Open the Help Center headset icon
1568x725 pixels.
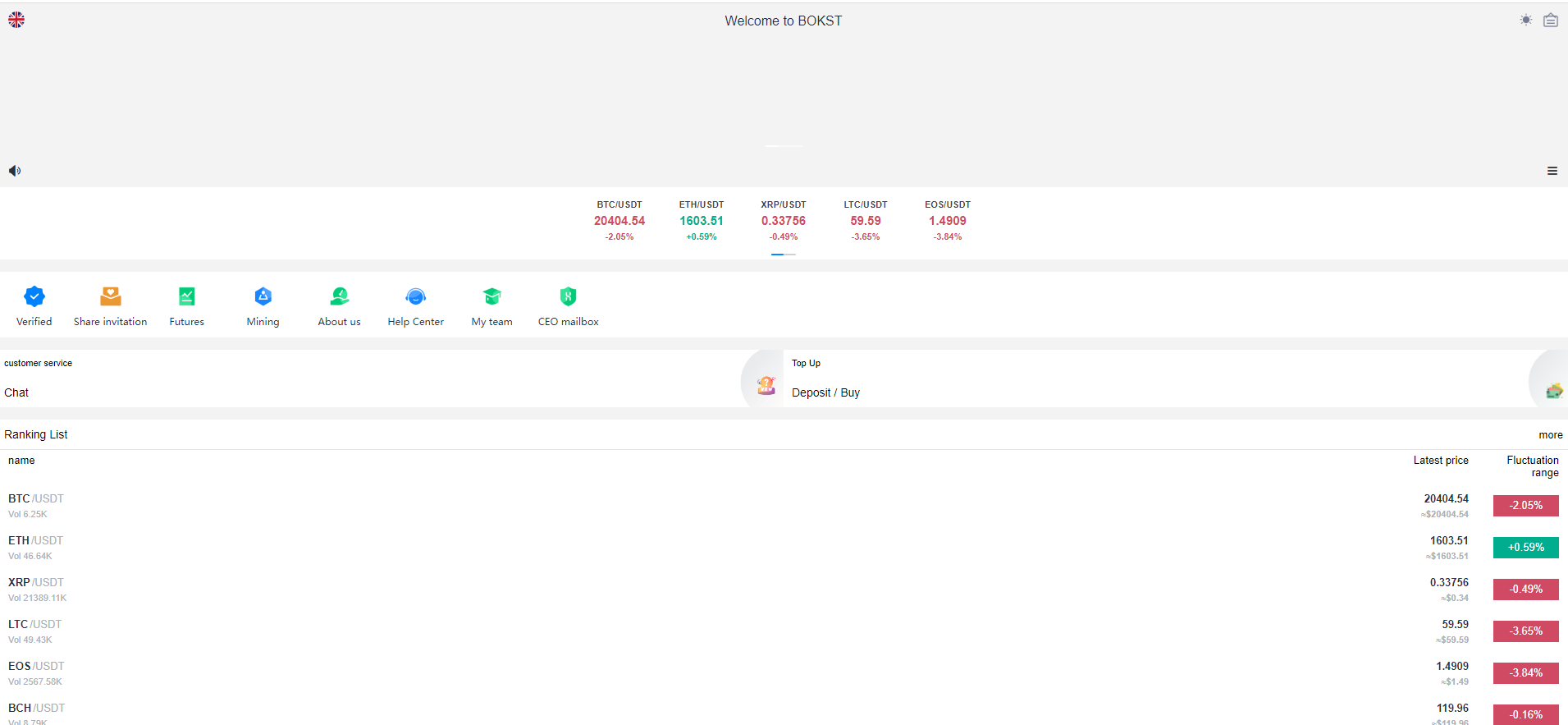[x=415, y=296]
